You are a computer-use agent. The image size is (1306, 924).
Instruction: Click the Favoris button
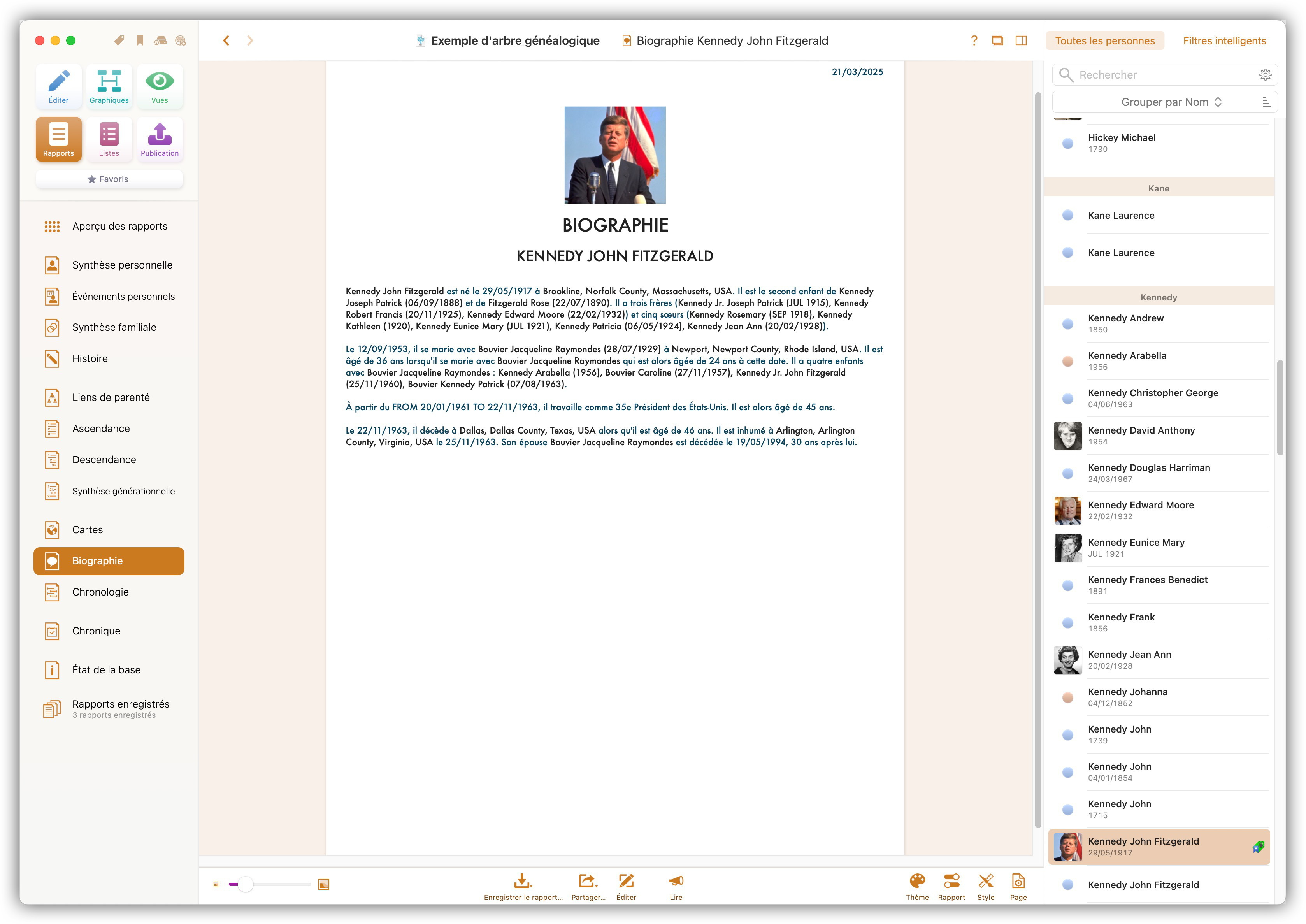(x=109, y=179)
